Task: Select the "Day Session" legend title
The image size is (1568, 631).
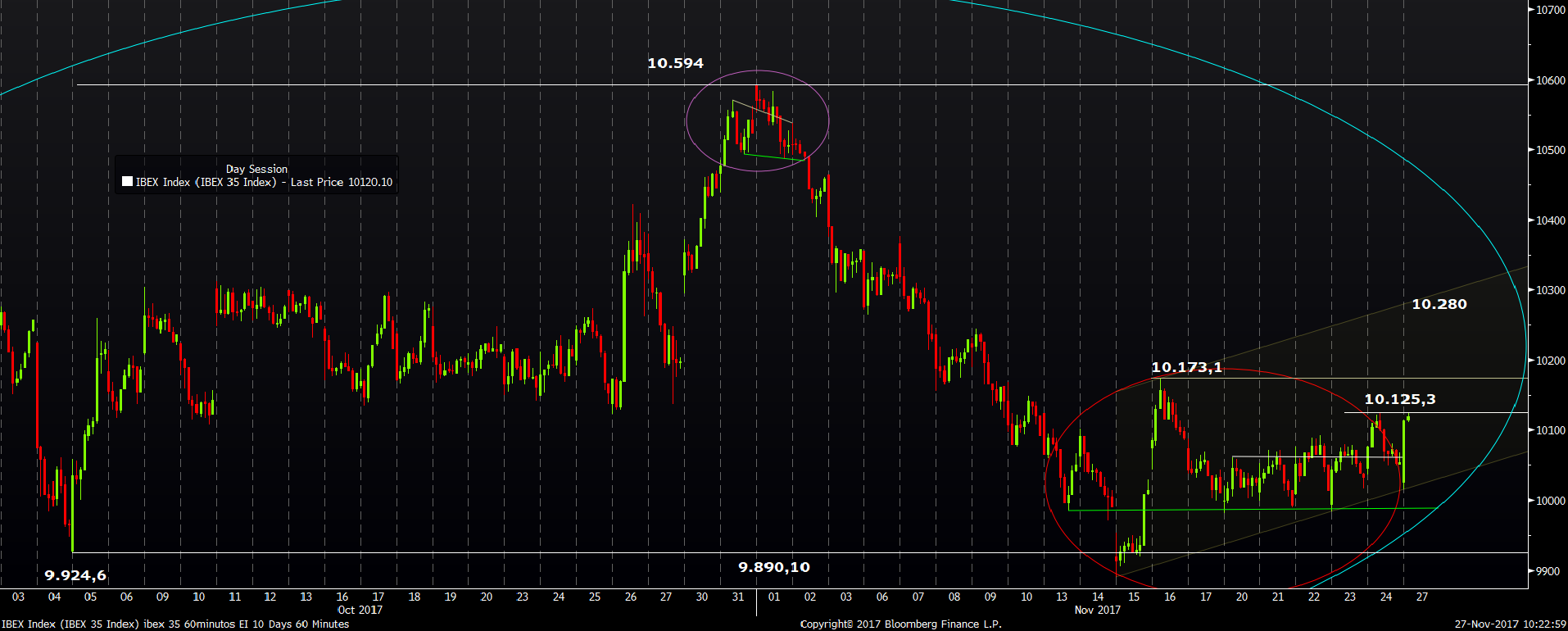Action: [x=256, y=169]
